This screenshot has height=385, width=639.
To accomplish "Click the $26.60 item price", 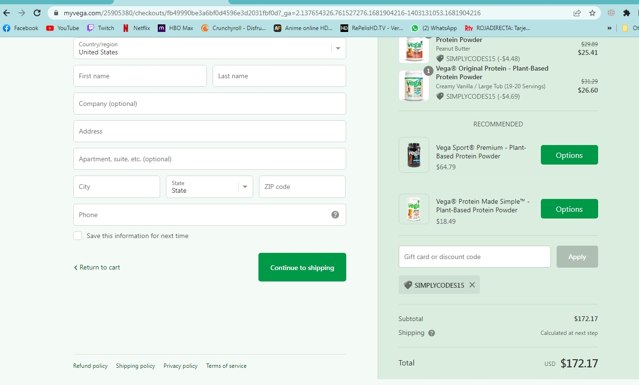I will click(x=588, y=90).
